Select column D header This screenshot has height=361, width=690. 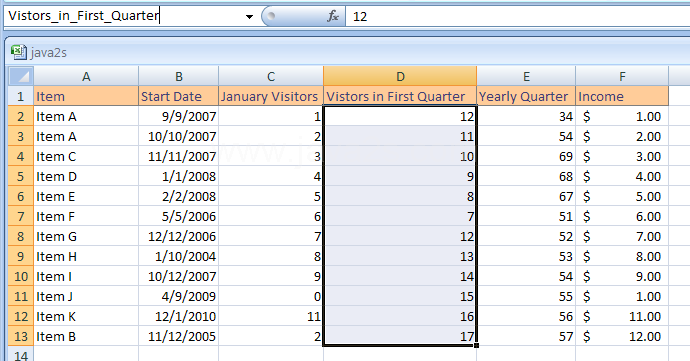400,76
